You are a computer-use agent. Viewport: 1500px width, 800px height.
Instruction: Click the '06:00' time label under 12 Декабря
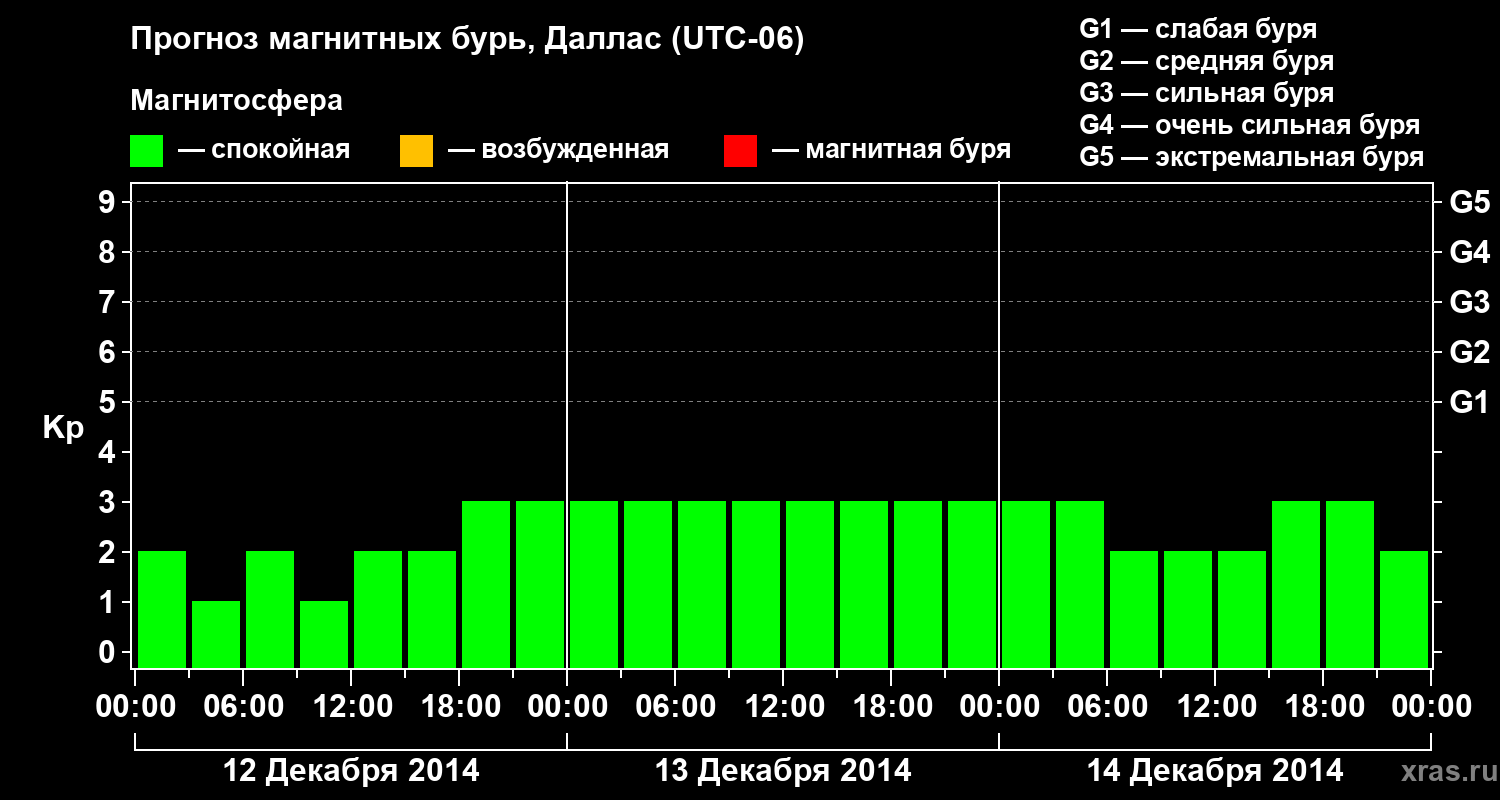click(x=244, y=707)
